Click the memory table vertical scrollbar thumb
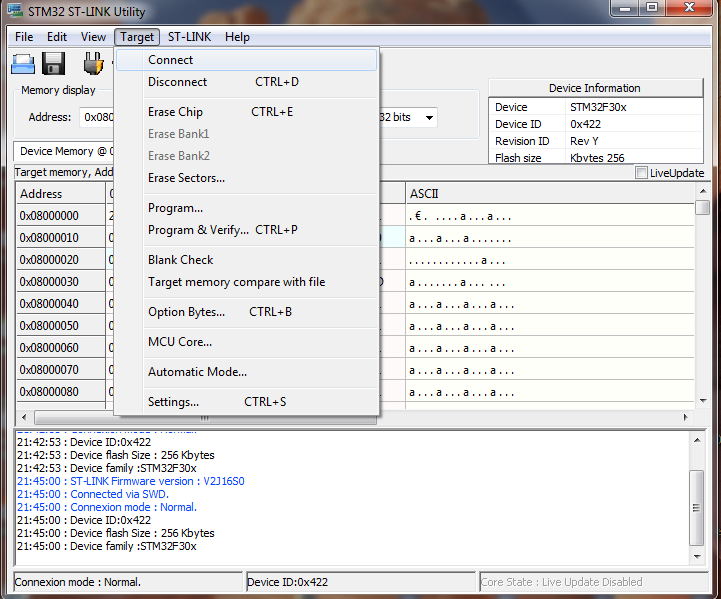721x599 pixels. 703,207
